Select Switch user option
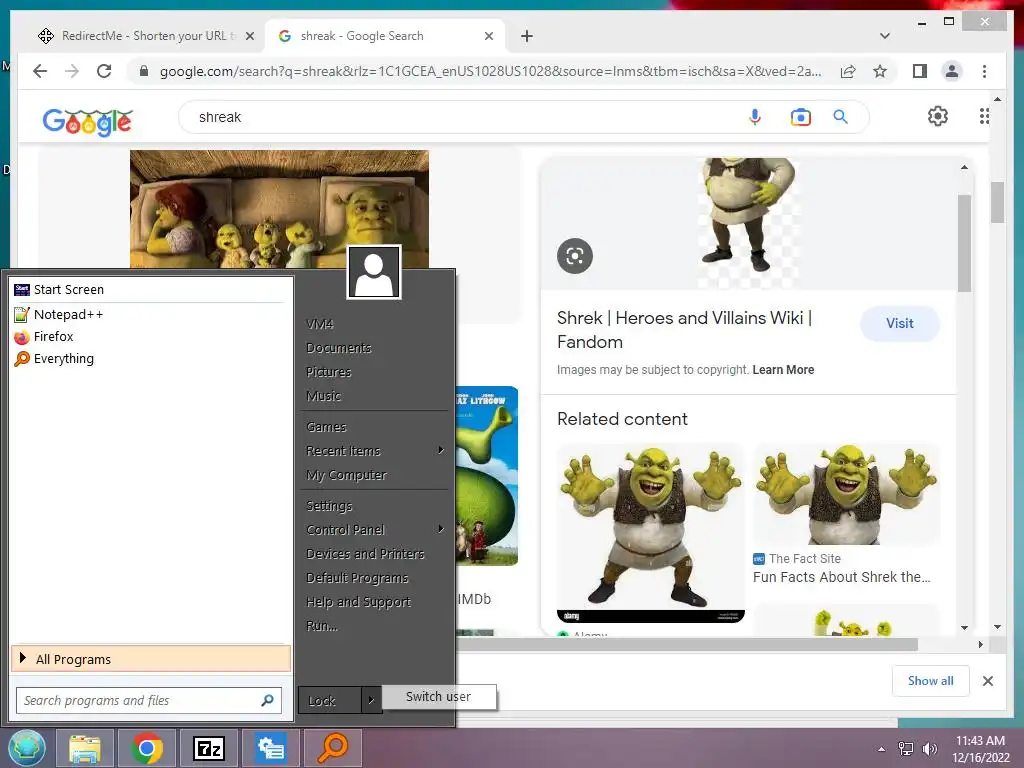The width and height of the screenshot is (1024, 768). 438,696
